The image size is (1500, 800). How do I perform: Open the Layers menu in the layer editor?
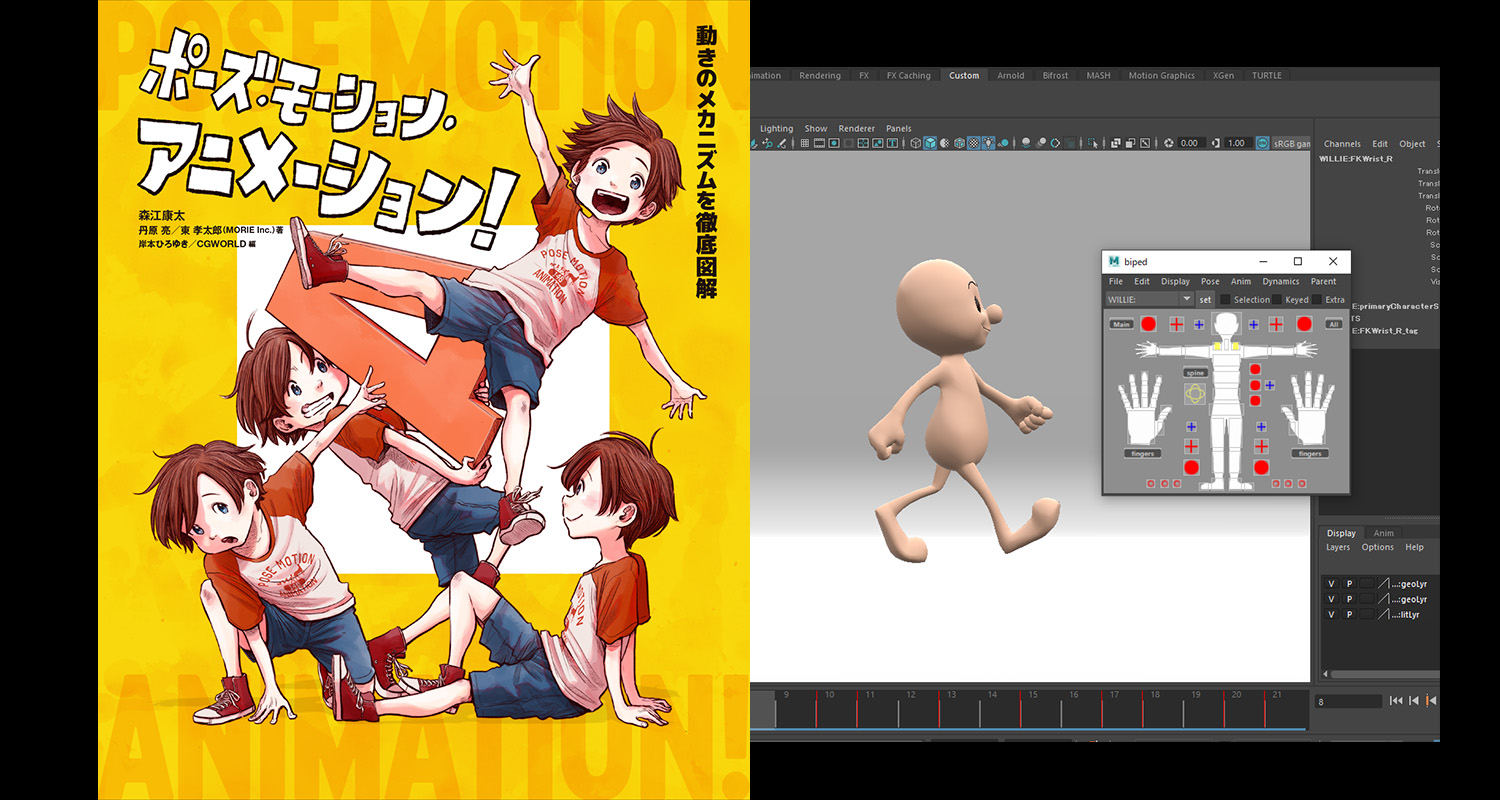tap(1338, 547)
